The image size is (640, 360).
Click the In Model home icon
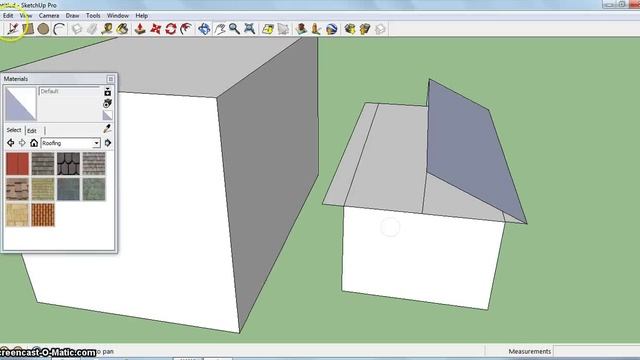tap(34, 143)
